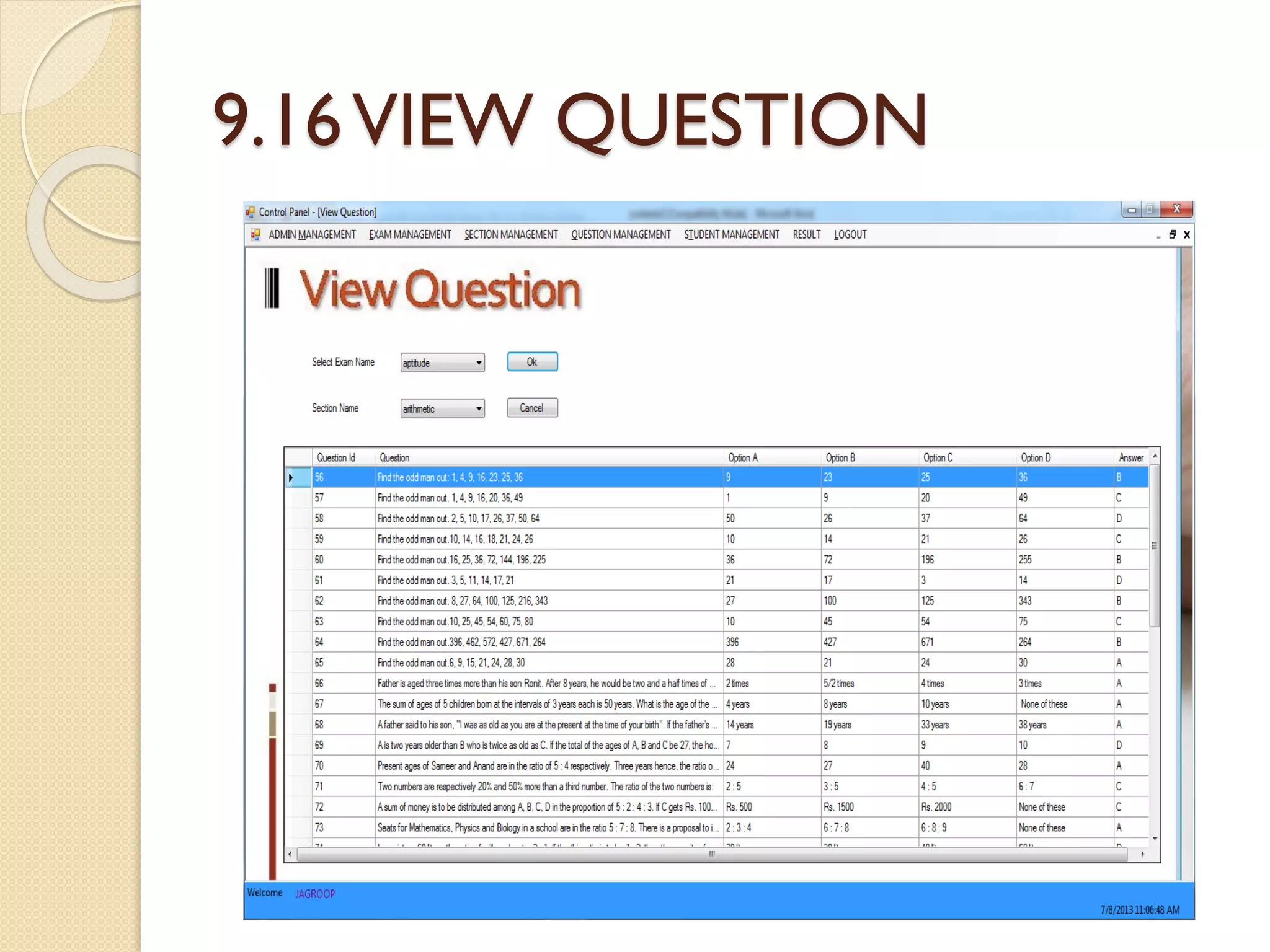Viewport: 1270px width, 952px height.
Task: Click the JAGROOP username in status bar
Action: coord(315,894)
